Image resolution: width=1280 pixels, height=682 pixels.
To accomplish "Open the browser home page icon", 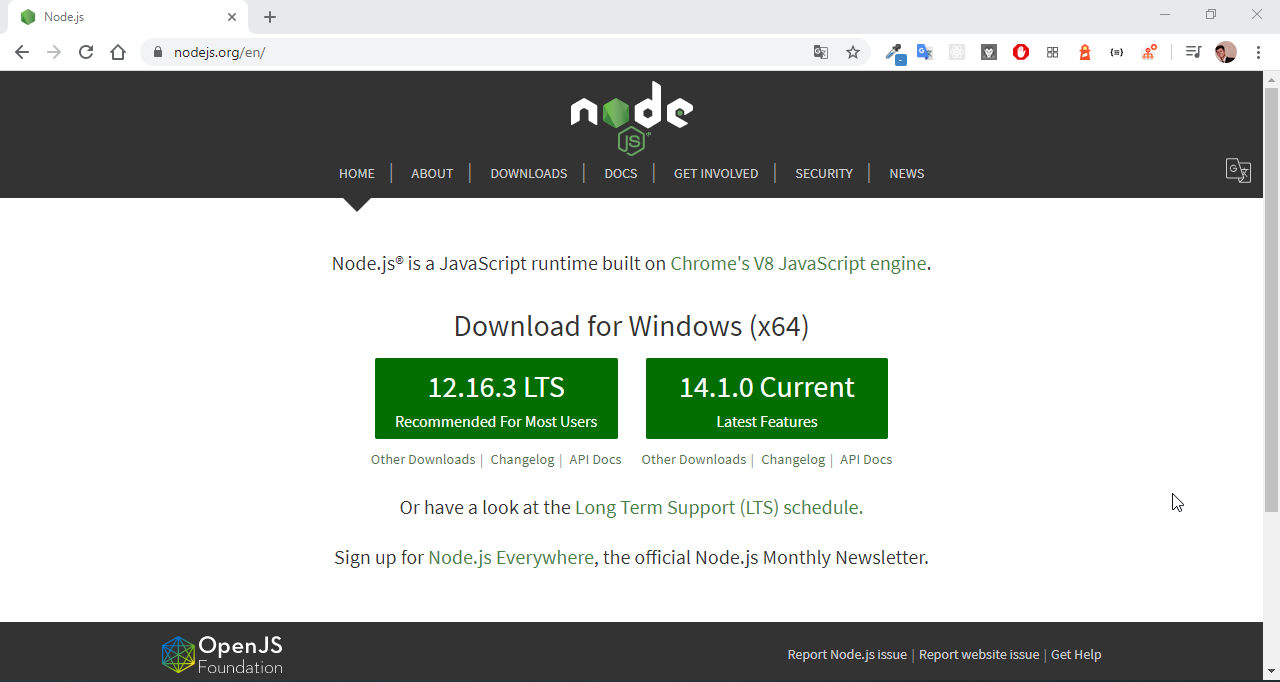I will point(118,52).
